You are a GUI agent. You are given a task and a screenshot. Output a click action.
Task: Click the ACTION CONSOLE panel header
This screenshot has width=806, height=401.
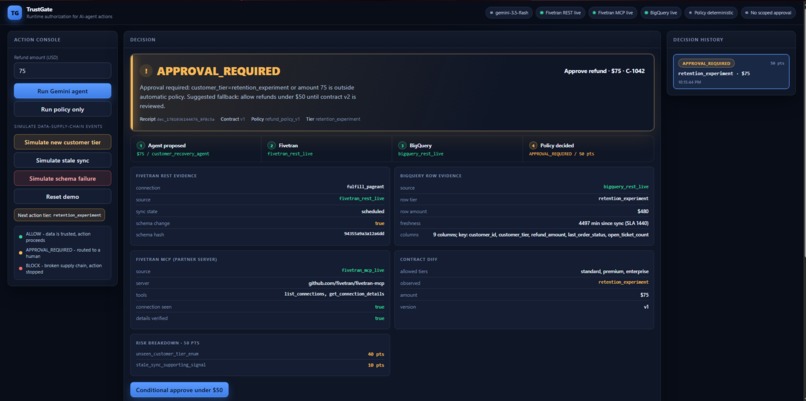click(37, 40)
